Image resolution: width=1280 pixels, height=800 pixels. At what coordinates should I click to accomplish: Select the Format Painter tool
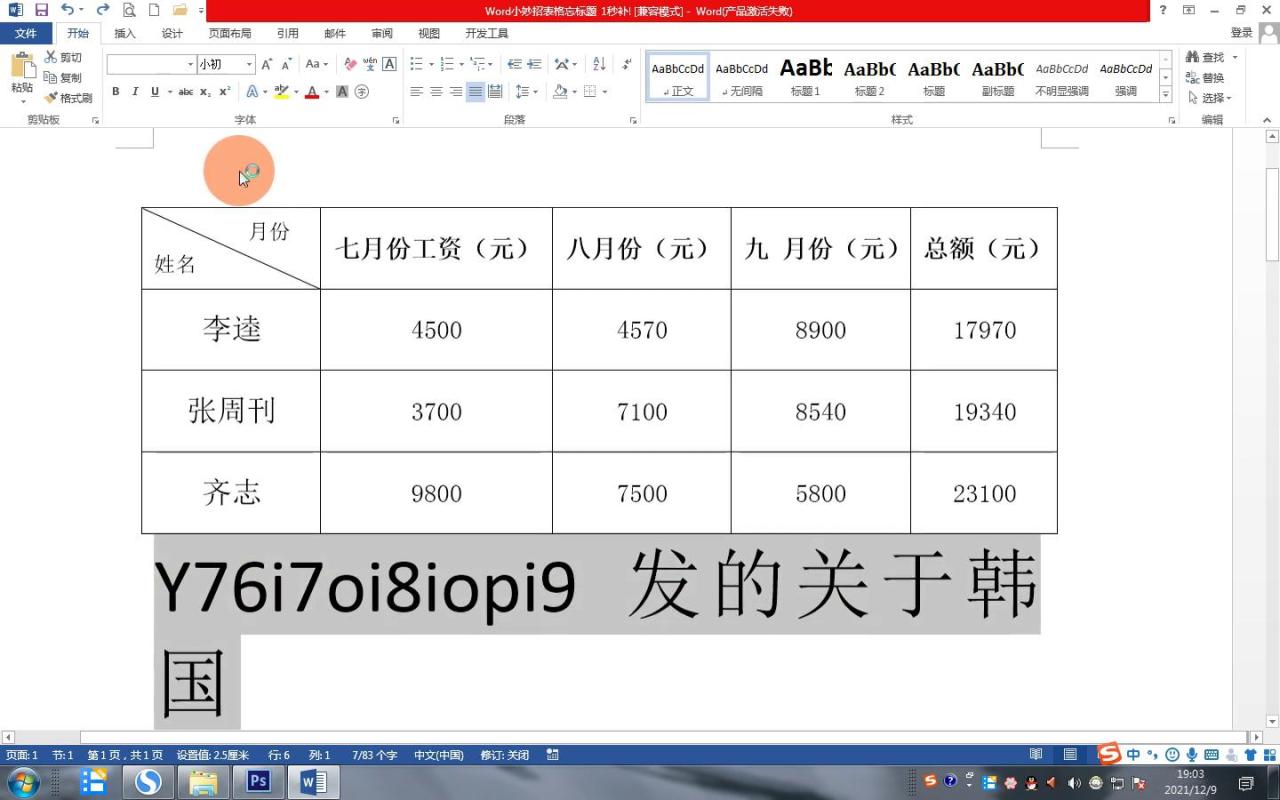[x=68, y=96]
